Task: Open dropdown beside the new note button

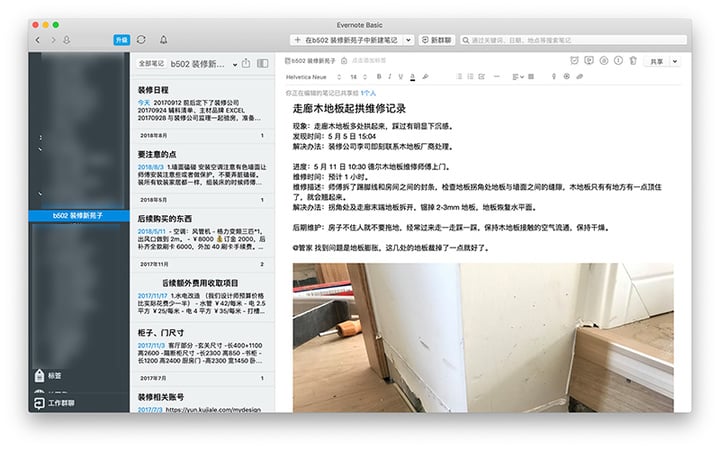Action: (409, 40)
